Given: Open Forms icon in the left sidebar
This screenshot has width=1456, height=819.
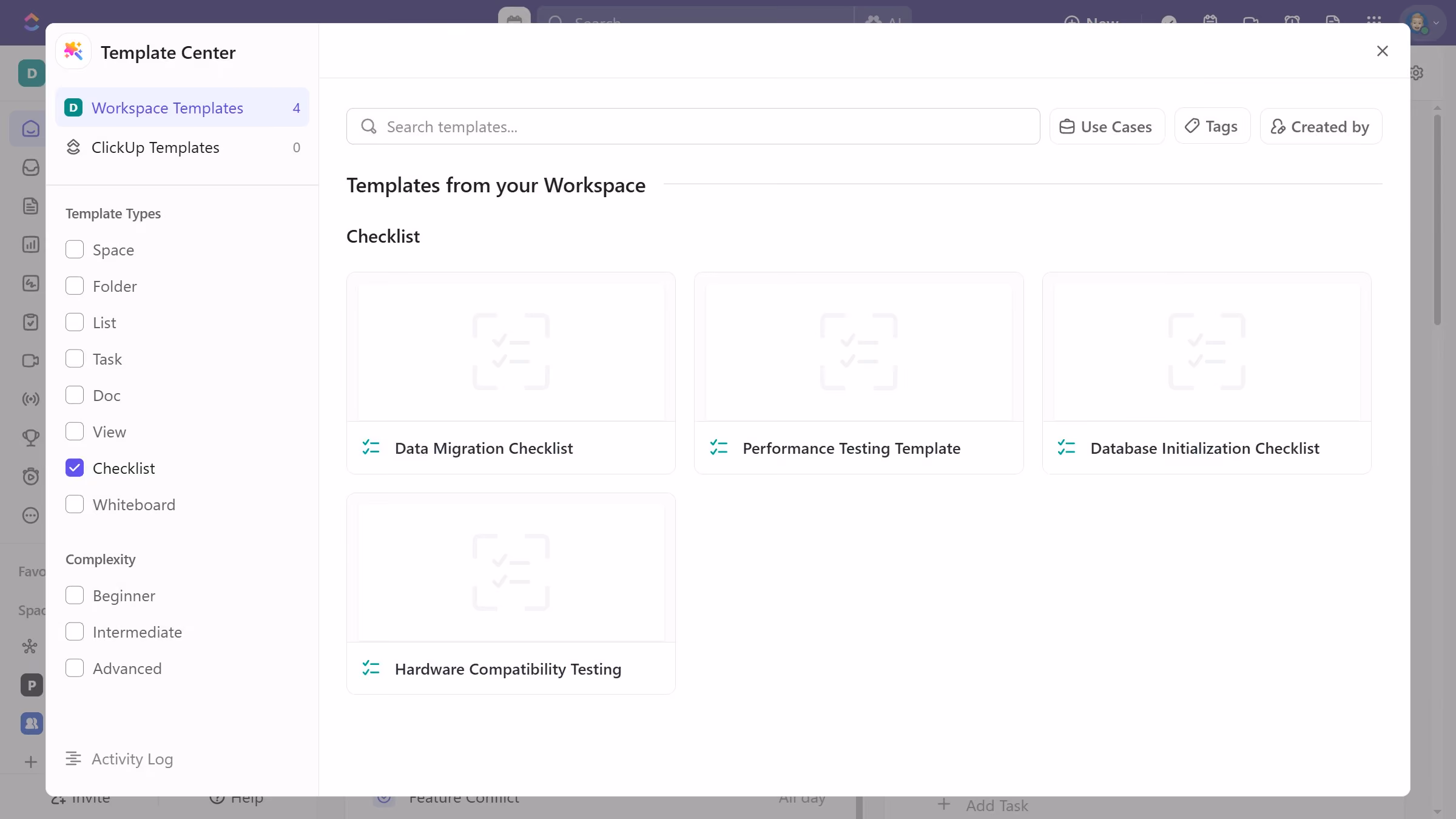Looking at the screenshot, I should (x=30, y=322).
